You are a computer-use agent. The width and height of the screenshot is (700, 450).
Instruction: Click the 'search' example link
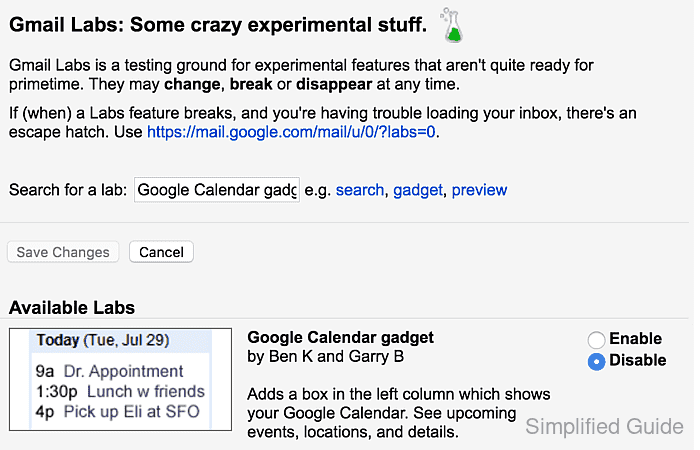coord(360,190)
